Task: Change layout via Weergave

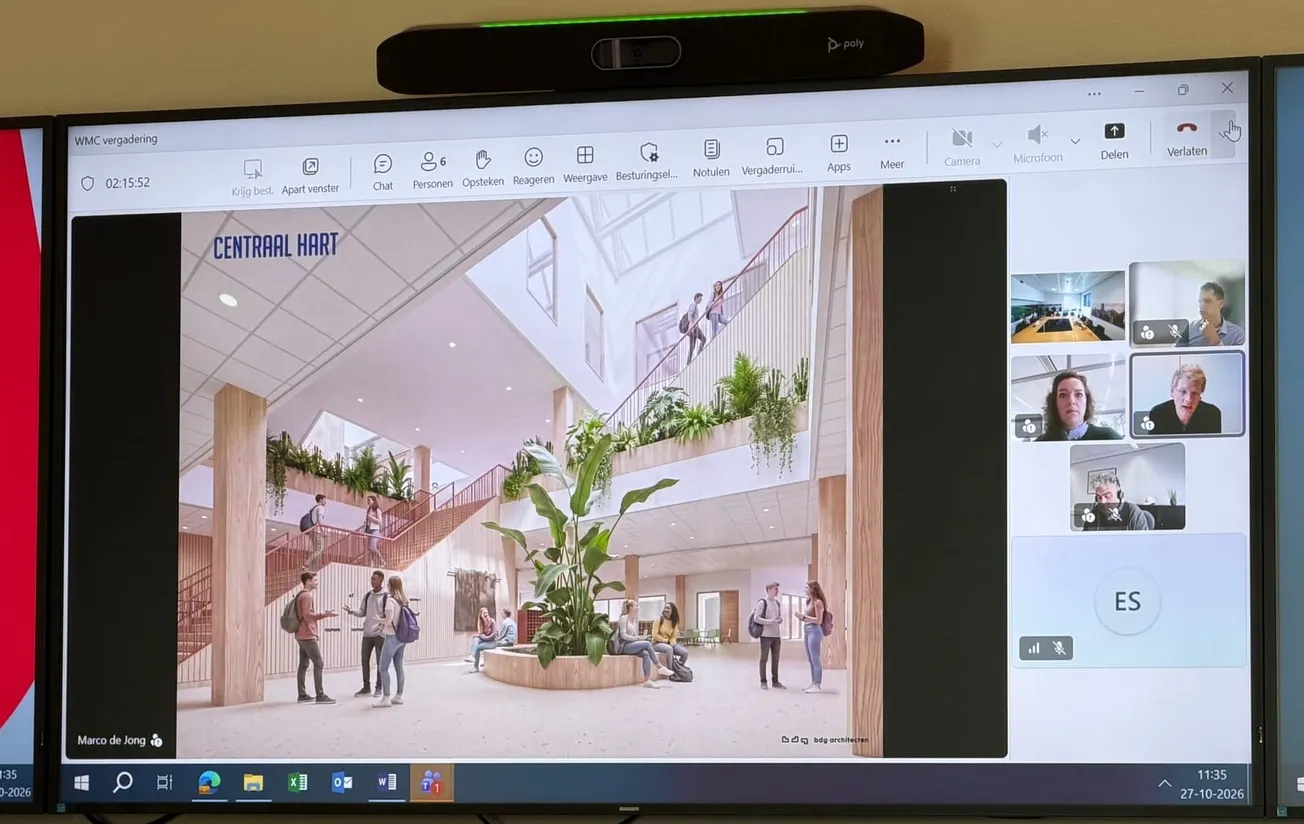Action: pyautogui.click(x=586, y=166)
